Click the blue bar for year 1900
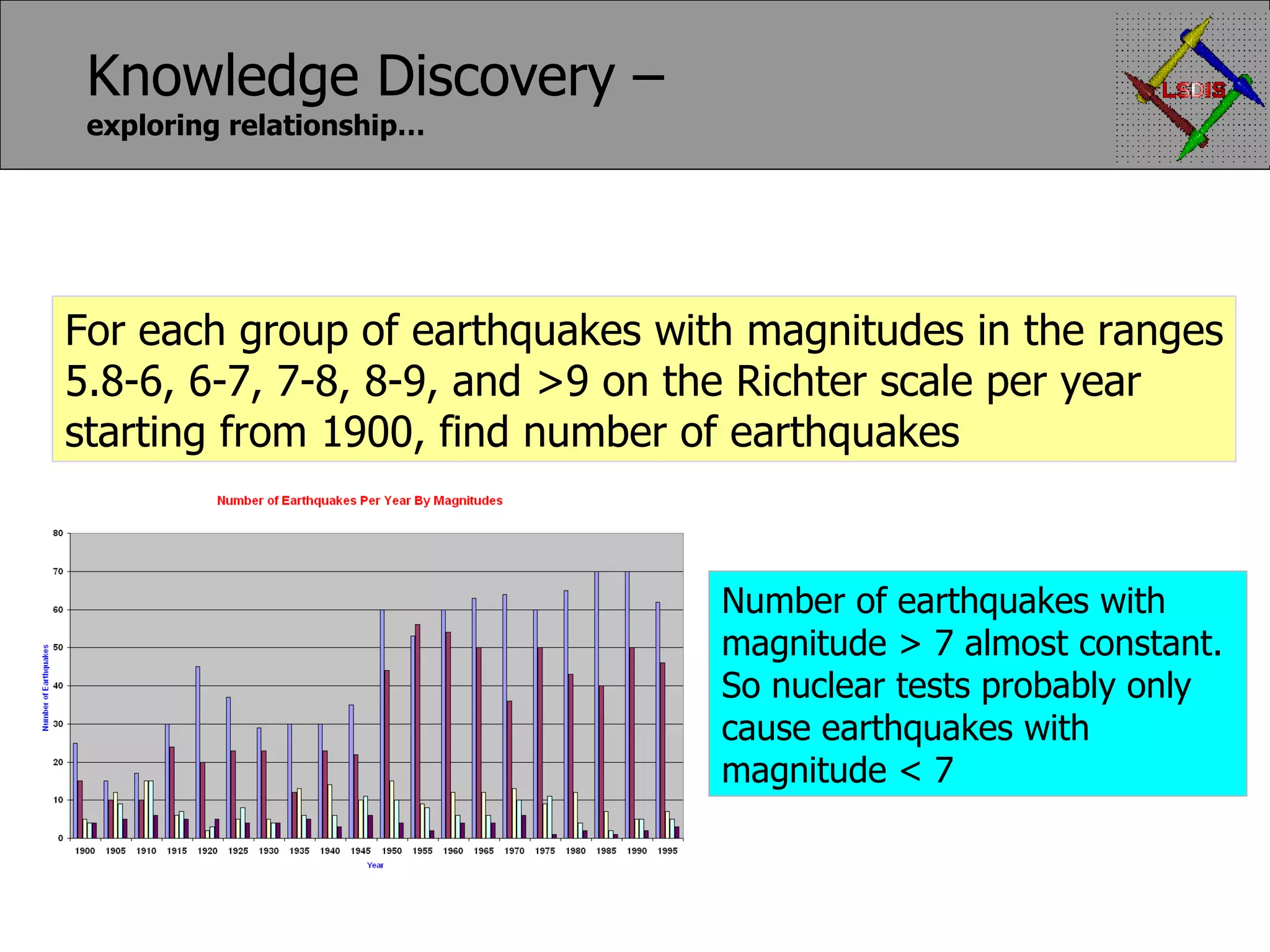Viewport: 1270px width, 952px height. (75, 790)
